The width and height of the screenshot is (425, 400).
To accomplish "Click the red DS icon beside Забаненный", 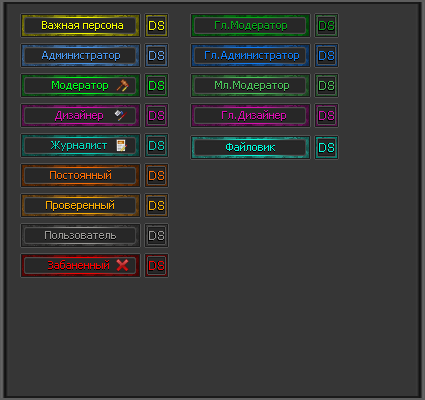I will pos(156,265).
